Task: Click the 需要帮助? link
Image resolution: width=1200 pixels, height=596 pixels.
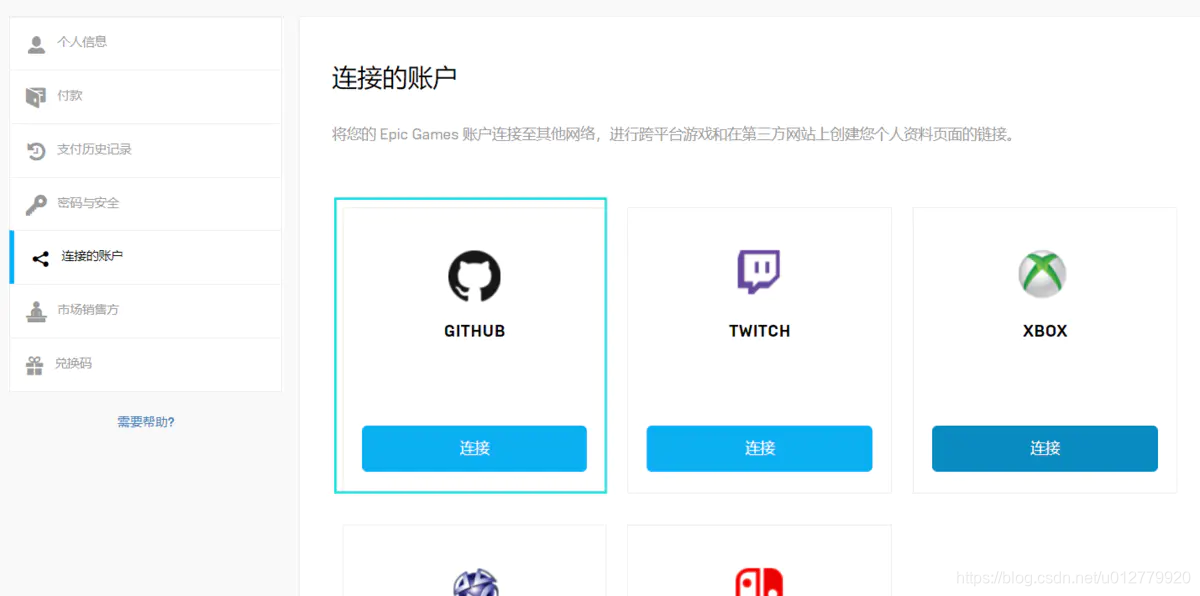Action: (146, 422)
